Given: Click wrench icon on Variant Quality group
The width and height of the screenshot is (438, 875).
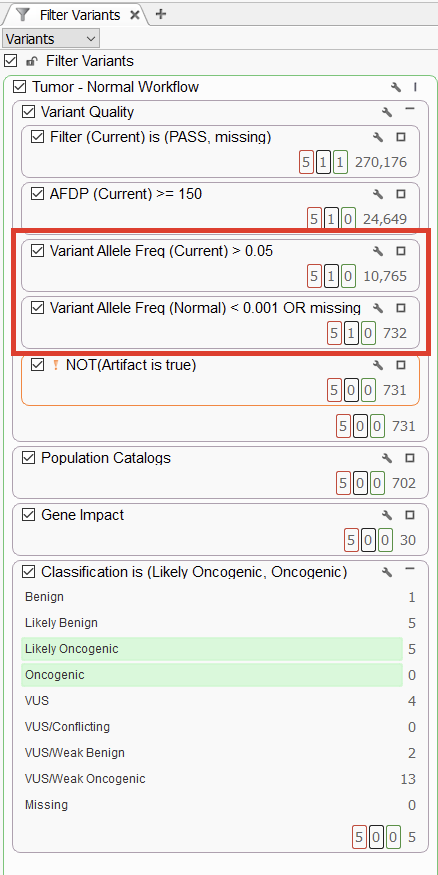Looking at the screenshot, I should pyautogui.click(x=387, y=112).
